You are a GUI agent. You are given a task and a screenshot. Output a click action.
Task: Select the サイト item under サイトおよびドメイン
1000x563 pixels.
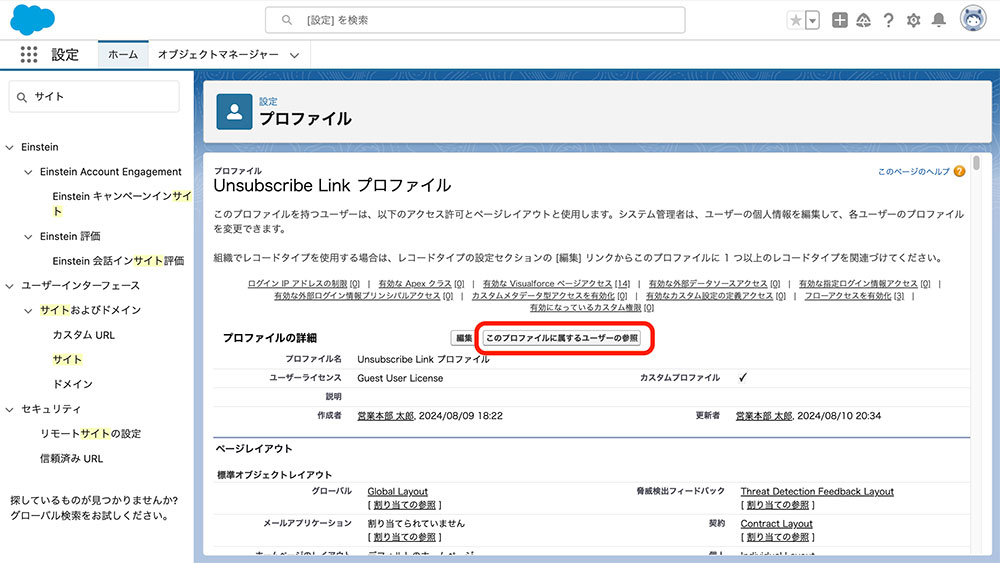click(x=67, y=360)
